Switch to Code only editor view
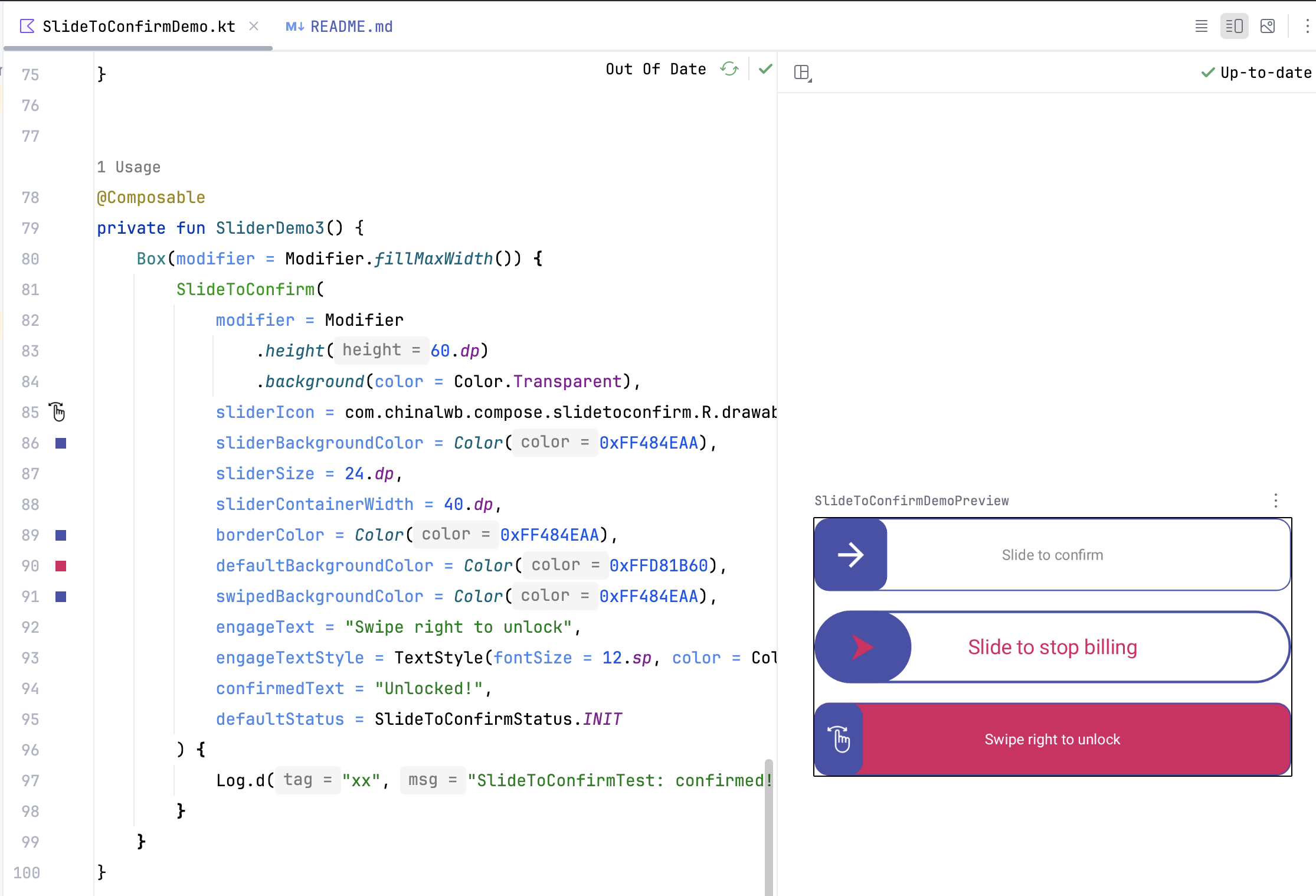 1201,27
